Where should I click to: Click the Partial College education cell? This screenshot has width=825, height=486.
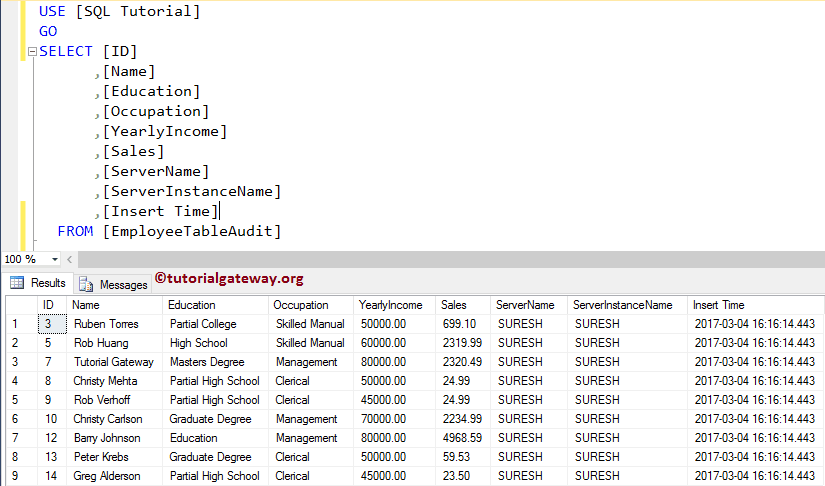215,324
